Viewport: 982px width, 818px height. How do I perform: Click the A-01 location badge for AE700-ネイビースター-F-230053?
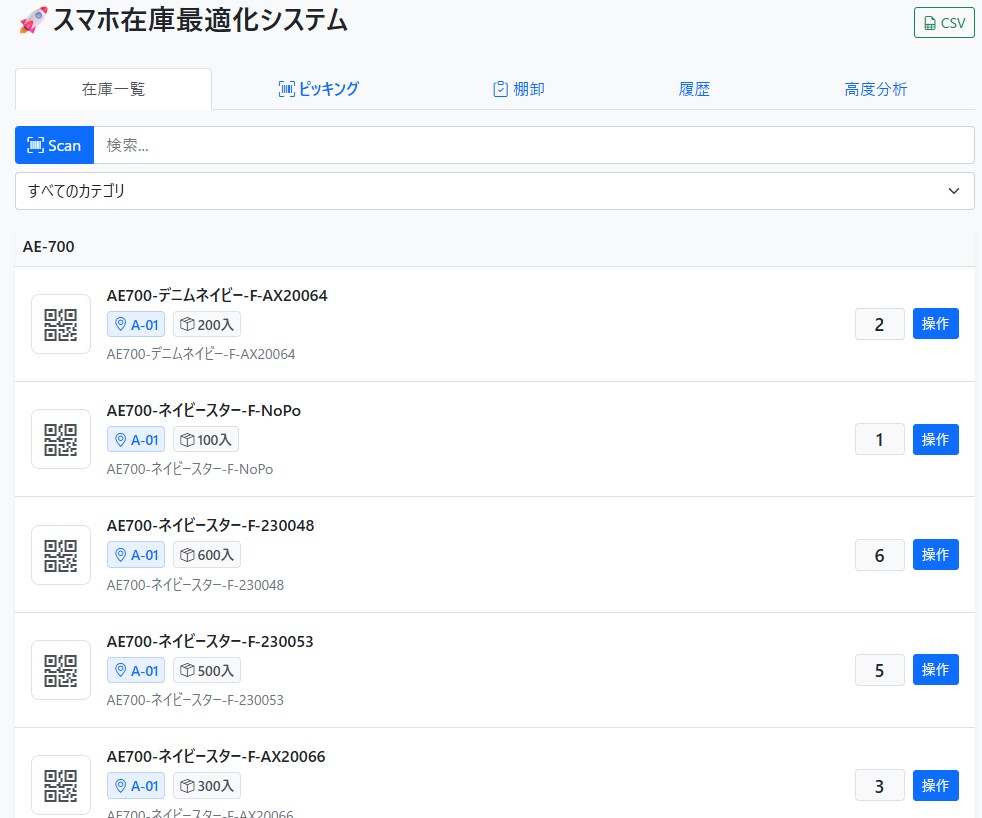[x=136, y=670]
